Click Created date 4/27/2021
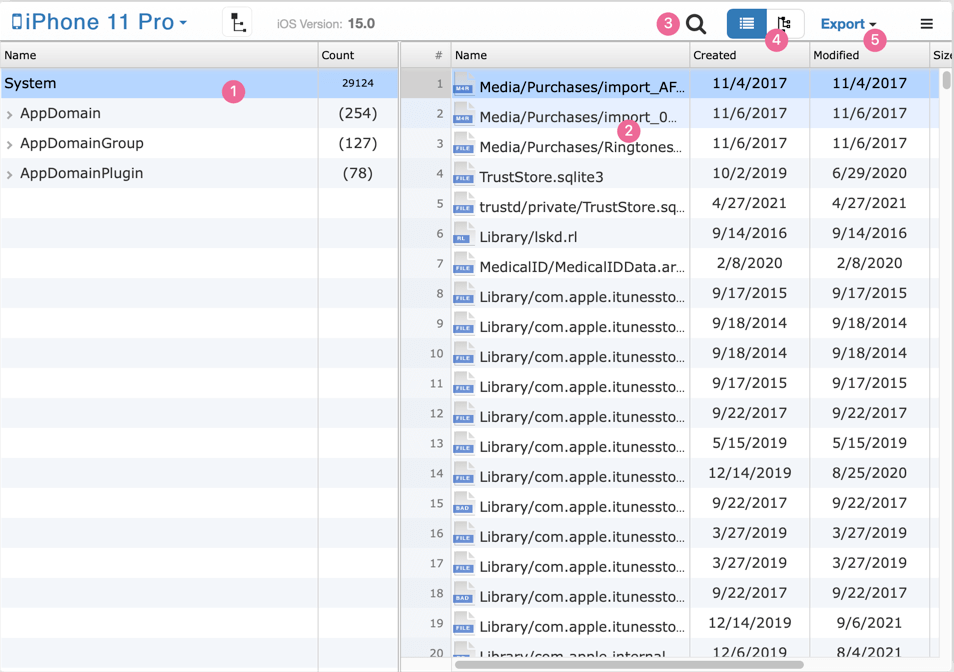 click(750, 203)
